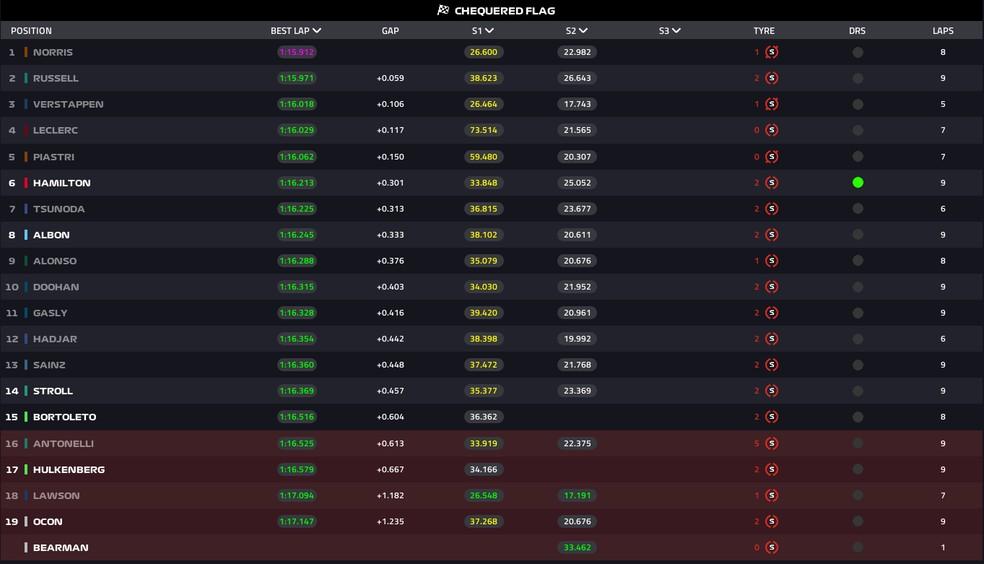Click Bortoleto's green team colour bar

click(x=26, y=417)
